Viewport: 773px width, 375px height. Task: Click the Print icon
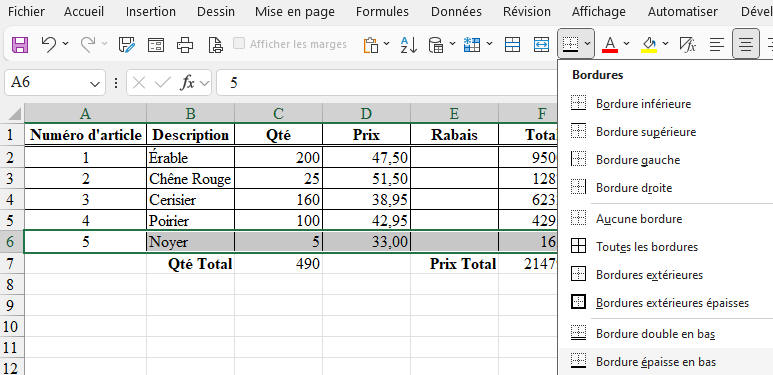185,45
